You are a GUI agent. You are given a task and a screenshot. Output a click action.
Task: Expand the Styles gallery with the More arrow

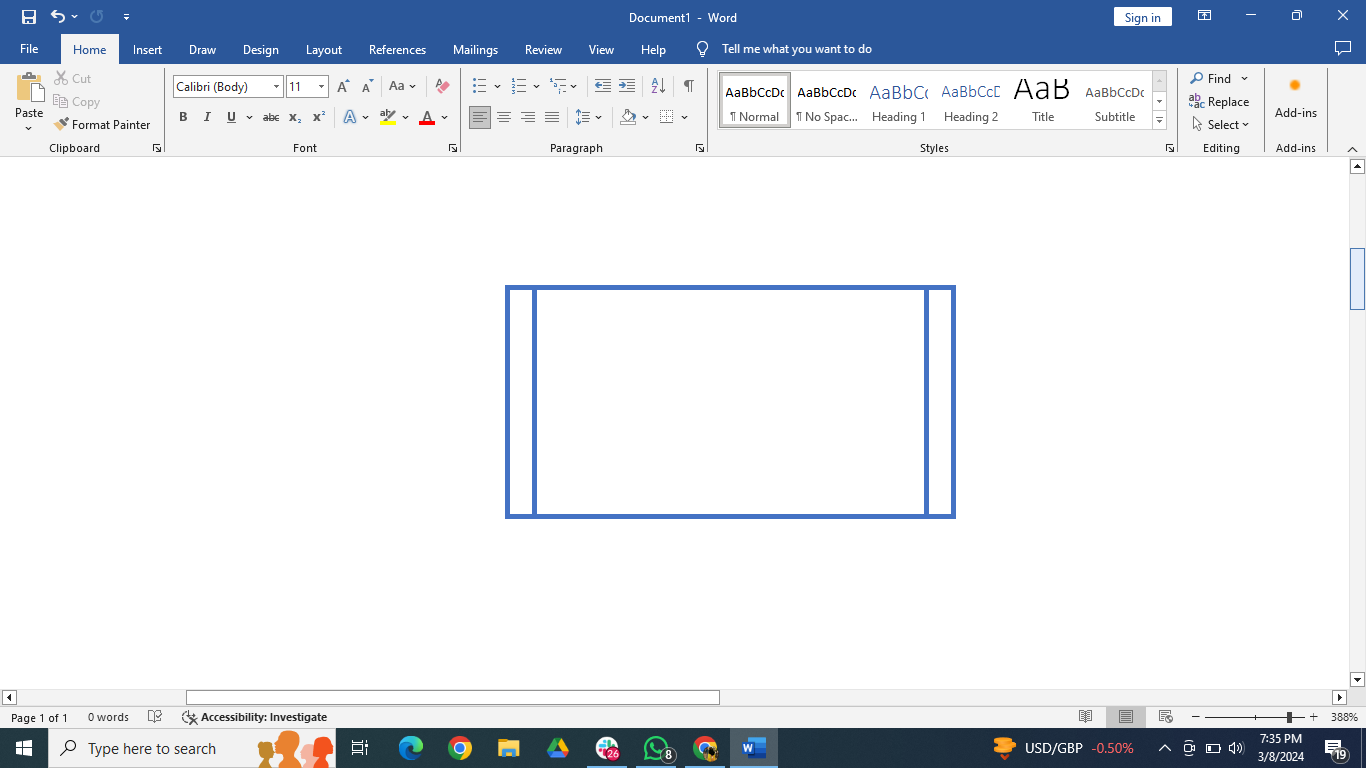point(1160,120)
